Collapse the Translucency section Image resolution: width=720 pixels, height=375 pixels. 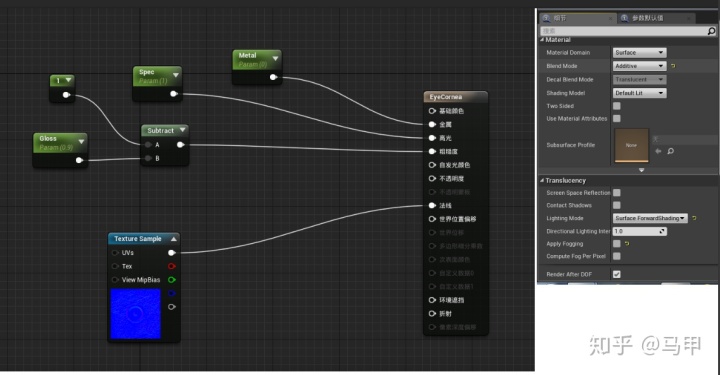click(542, 181)
